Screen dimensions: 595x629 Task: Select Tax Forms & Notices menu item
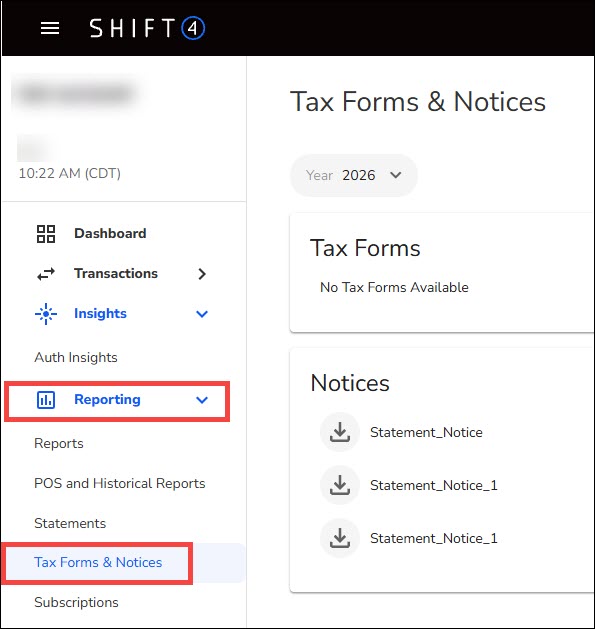click(98, 562)
